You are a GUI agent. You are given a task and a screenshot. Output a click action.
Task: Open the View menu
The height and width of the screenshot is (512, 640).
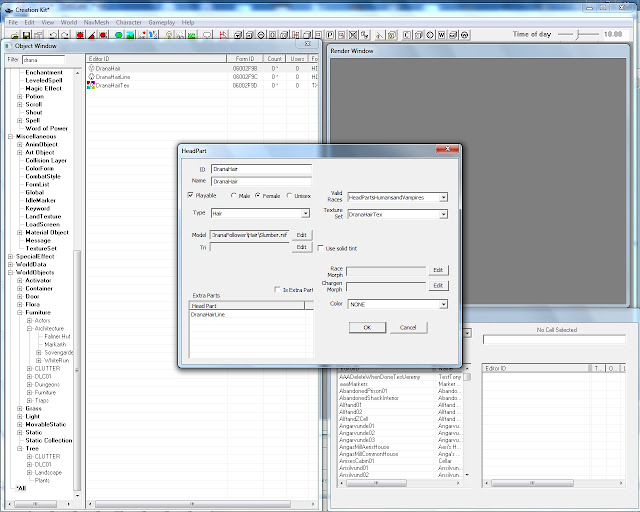coord(47,22)
